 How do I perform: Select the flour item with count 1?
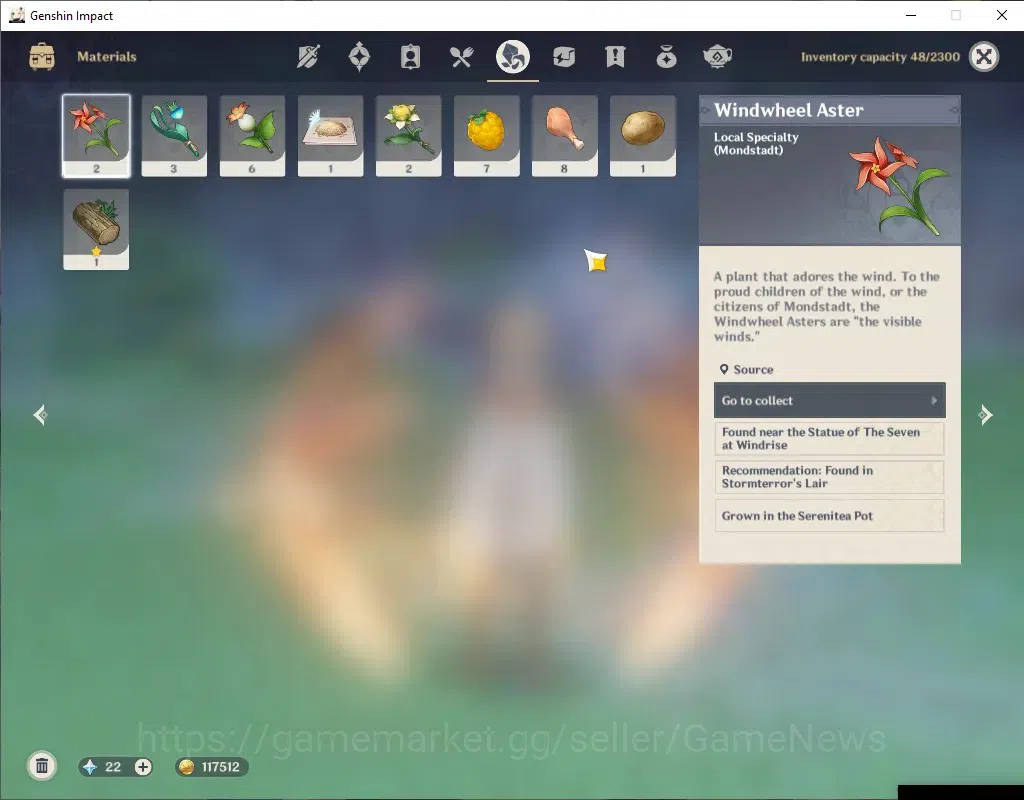pyautogui.click(x=330, y=136)
